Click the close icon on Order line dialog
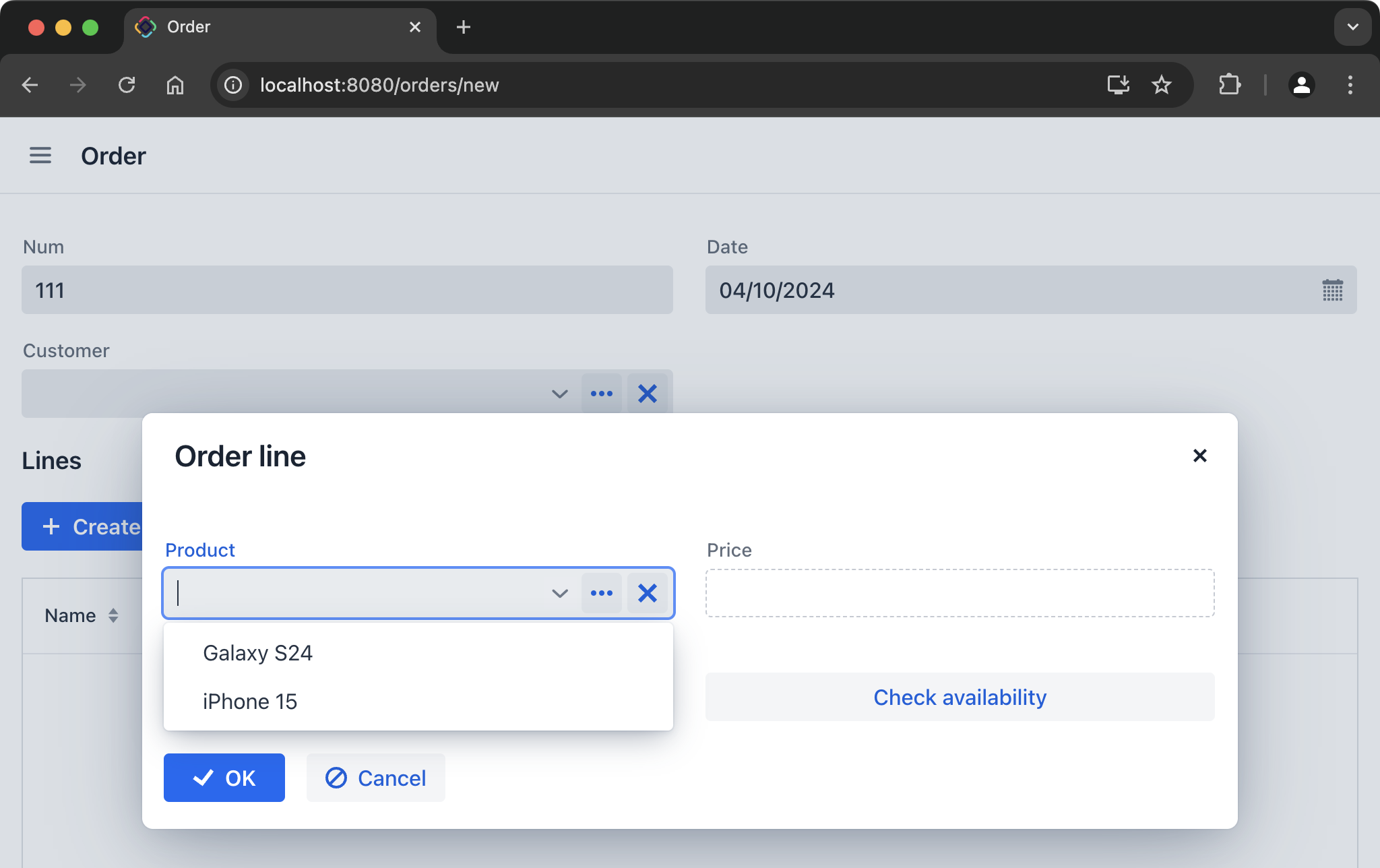The image size is (1380, 868). pos(1200,455)
